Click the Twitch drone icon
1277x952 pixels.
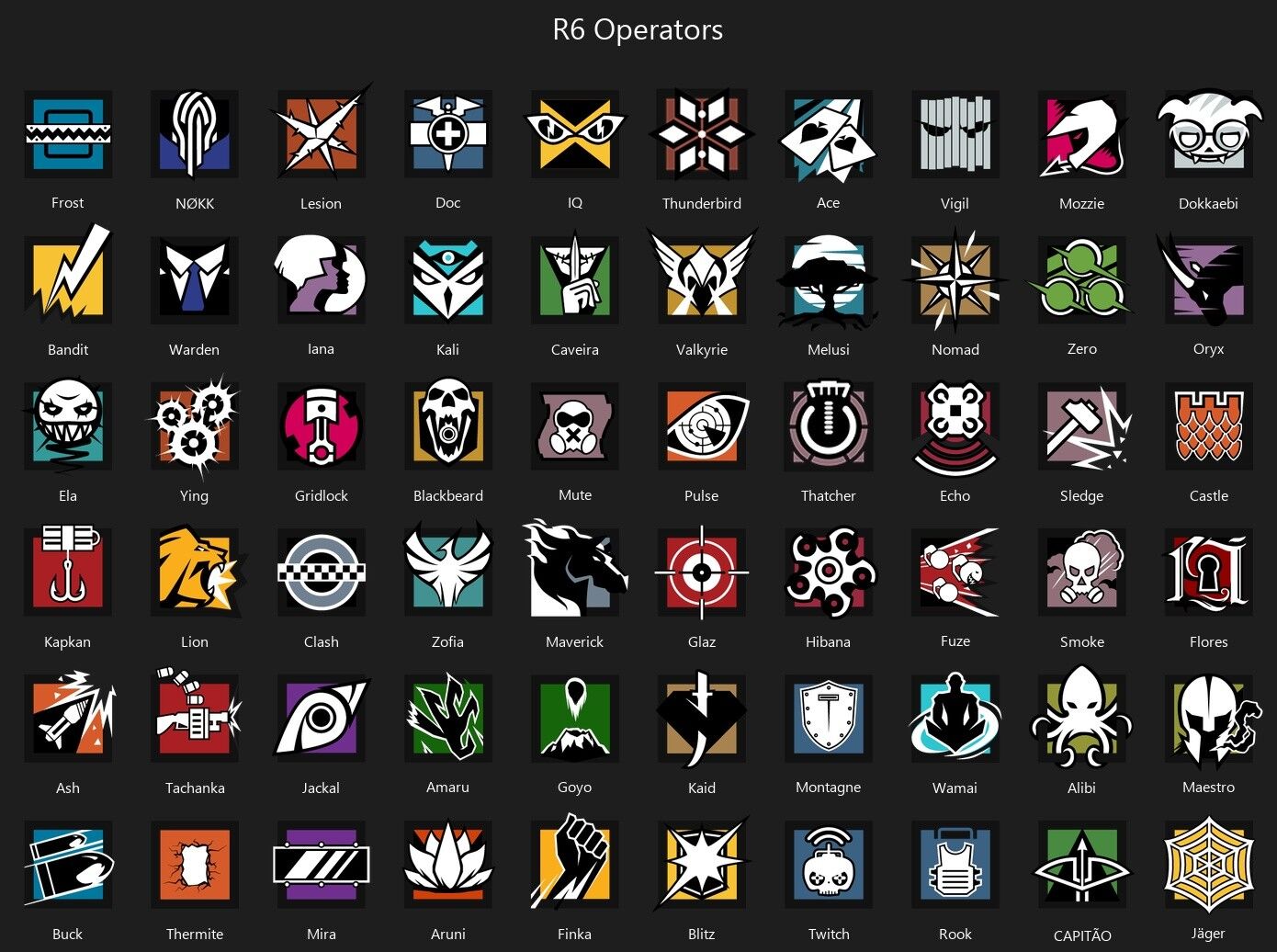tap(828, 864)
